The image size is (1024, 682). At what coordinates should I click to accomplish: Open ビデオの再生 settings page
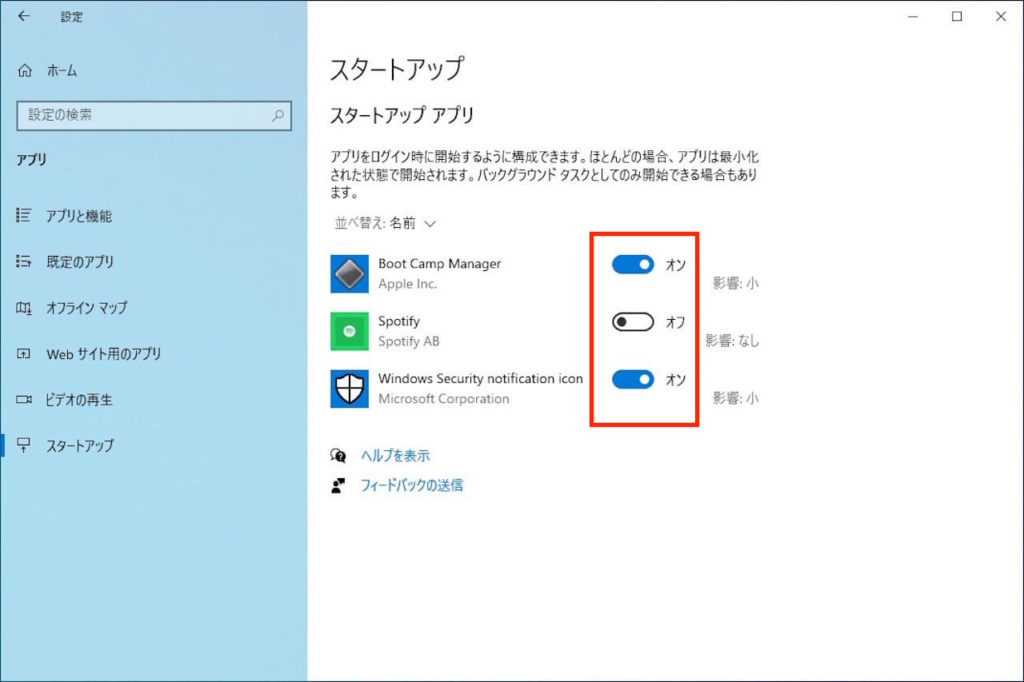pos(78,400)
